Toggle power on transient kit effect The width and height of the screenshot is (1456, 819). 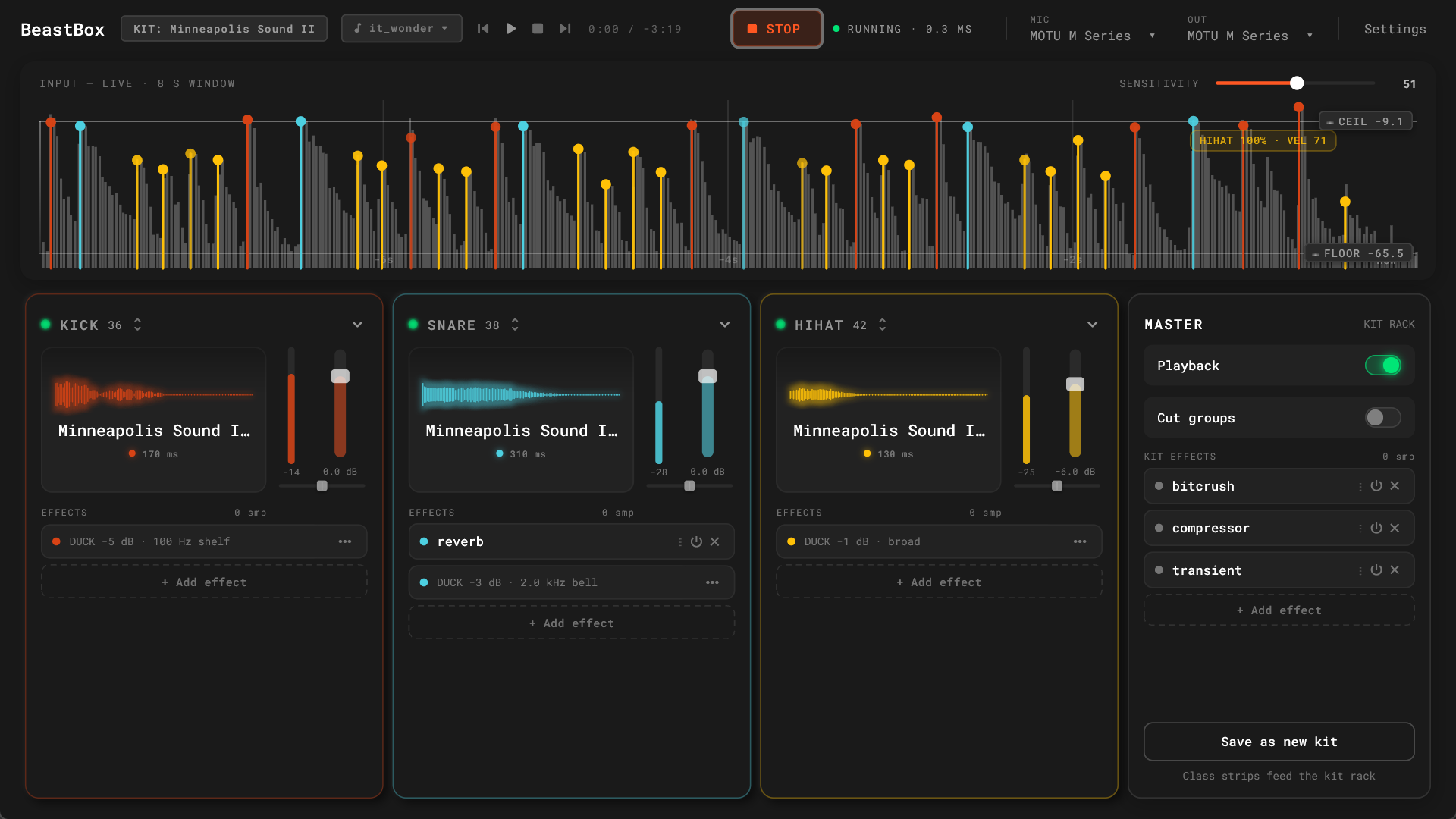pyautogui.click(x=1376, y=570)
